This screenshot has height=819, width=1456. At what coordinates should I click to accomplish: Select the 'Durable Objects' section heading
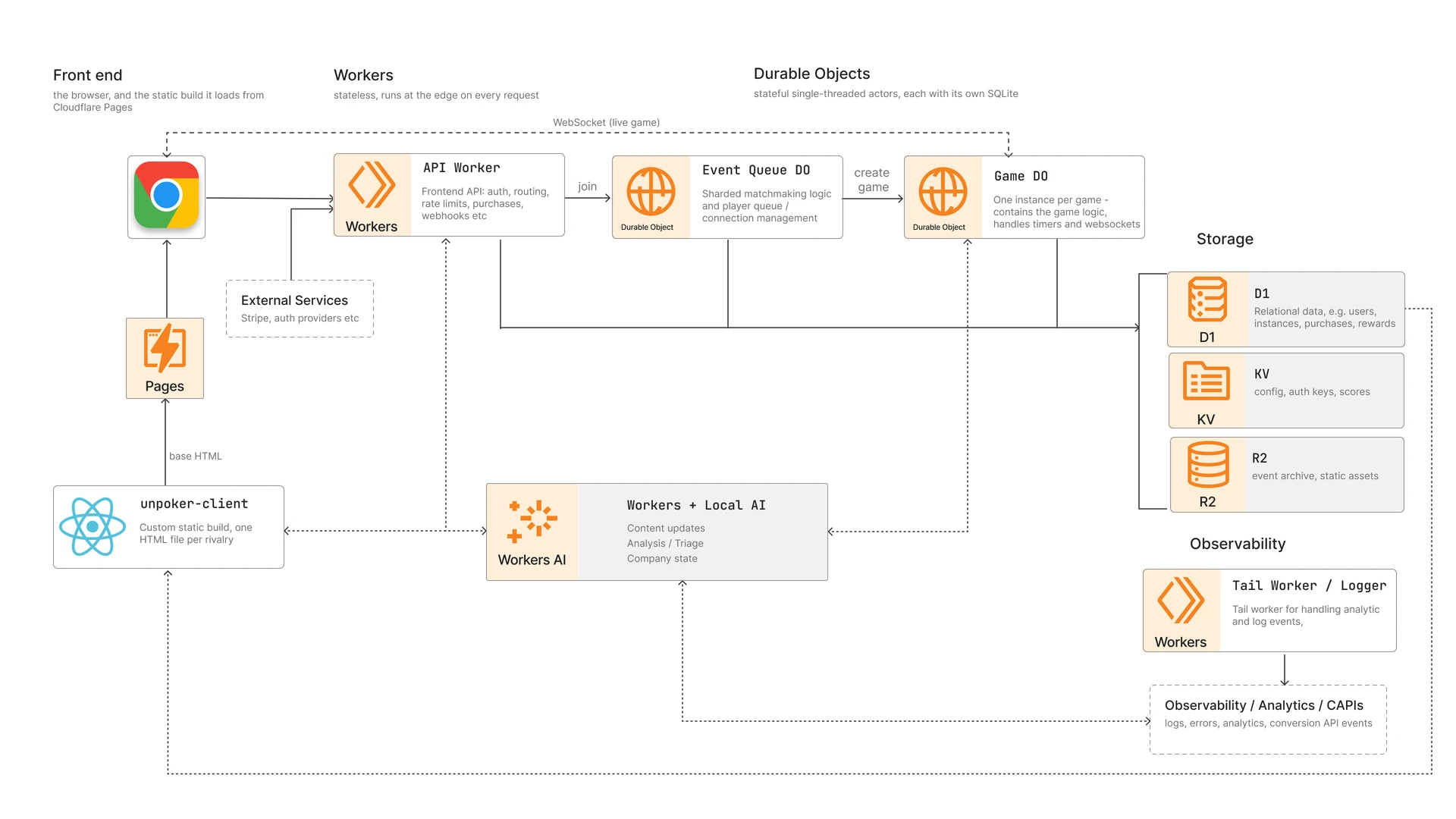811,74
